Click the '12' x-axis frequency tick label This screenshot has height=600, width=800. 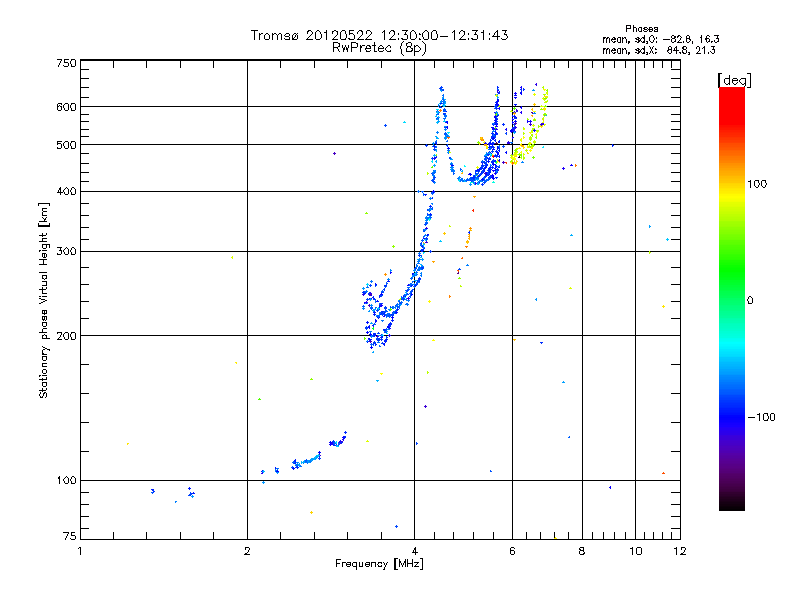[x=680, y=551]
